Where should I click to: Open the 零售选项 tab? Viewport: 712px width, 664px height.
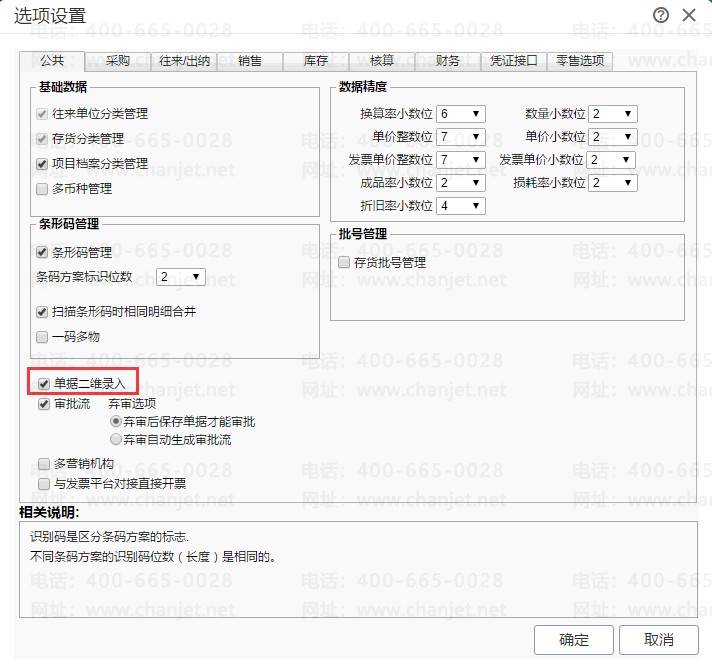tap(580, 61)
